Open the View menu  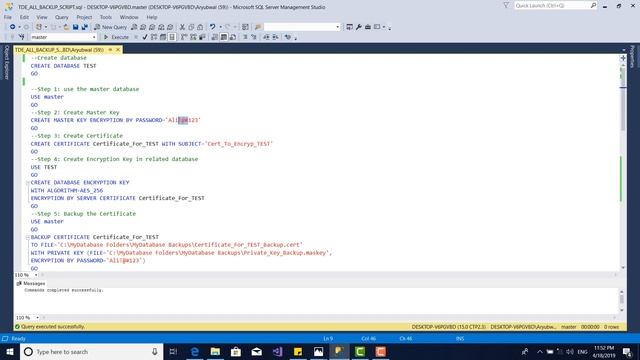pos(42,17)
